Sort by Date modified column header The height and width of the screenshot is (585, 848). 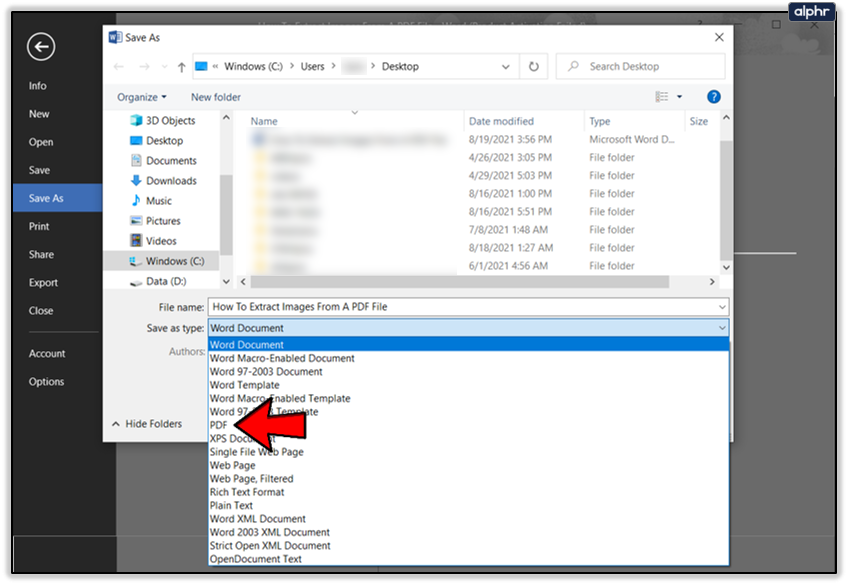tap(501, 122)
